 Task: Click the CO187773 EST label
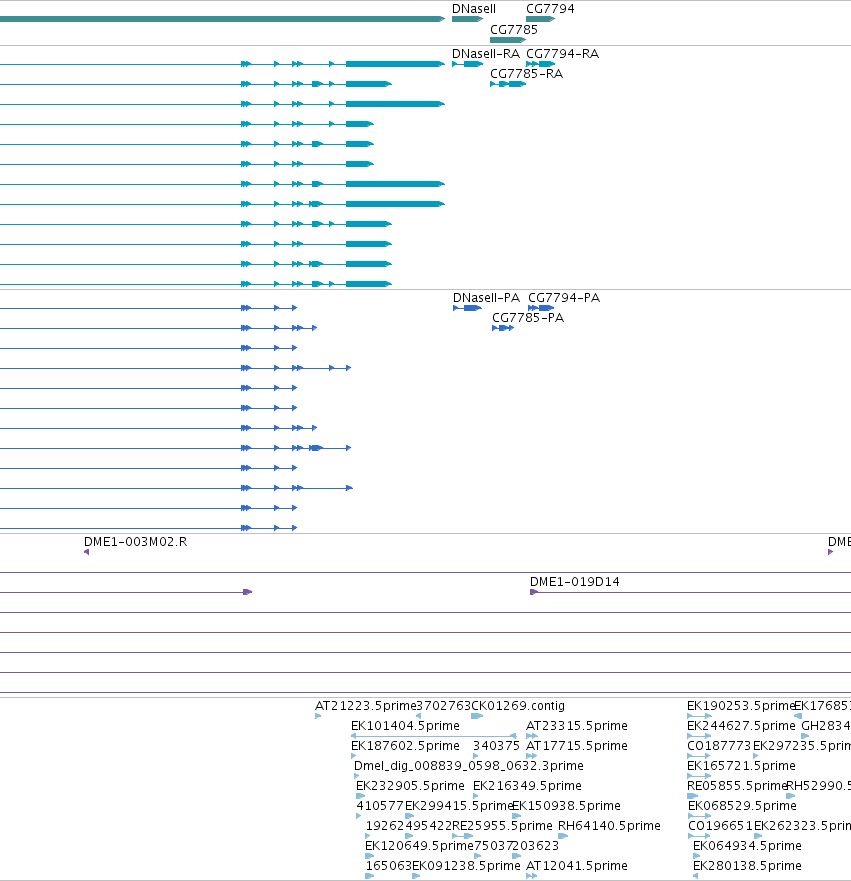click(719, 746)
